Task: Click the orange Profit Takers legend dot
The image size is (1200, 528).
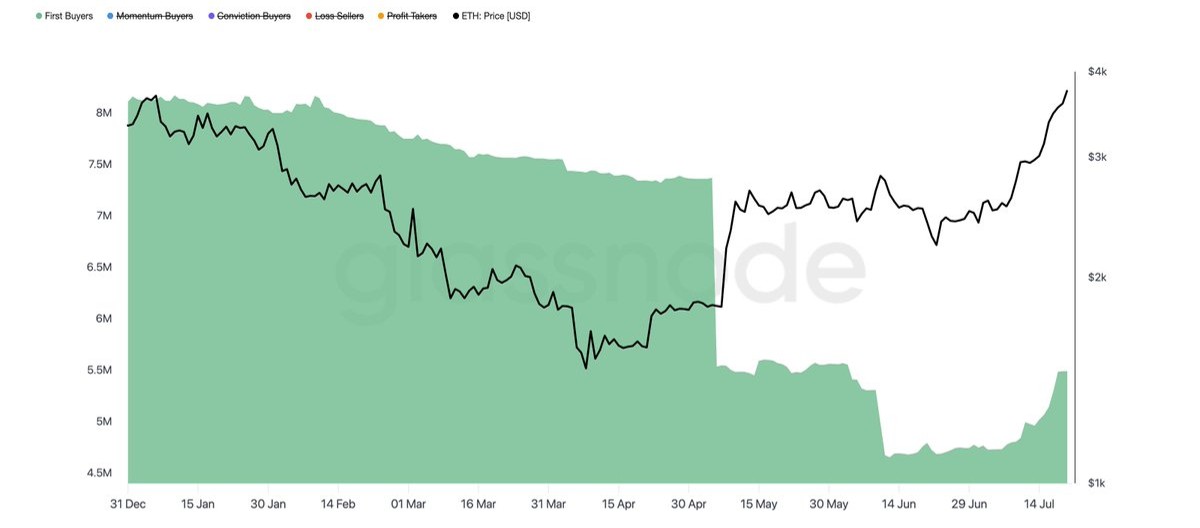Action: click(x=381, y=16)
